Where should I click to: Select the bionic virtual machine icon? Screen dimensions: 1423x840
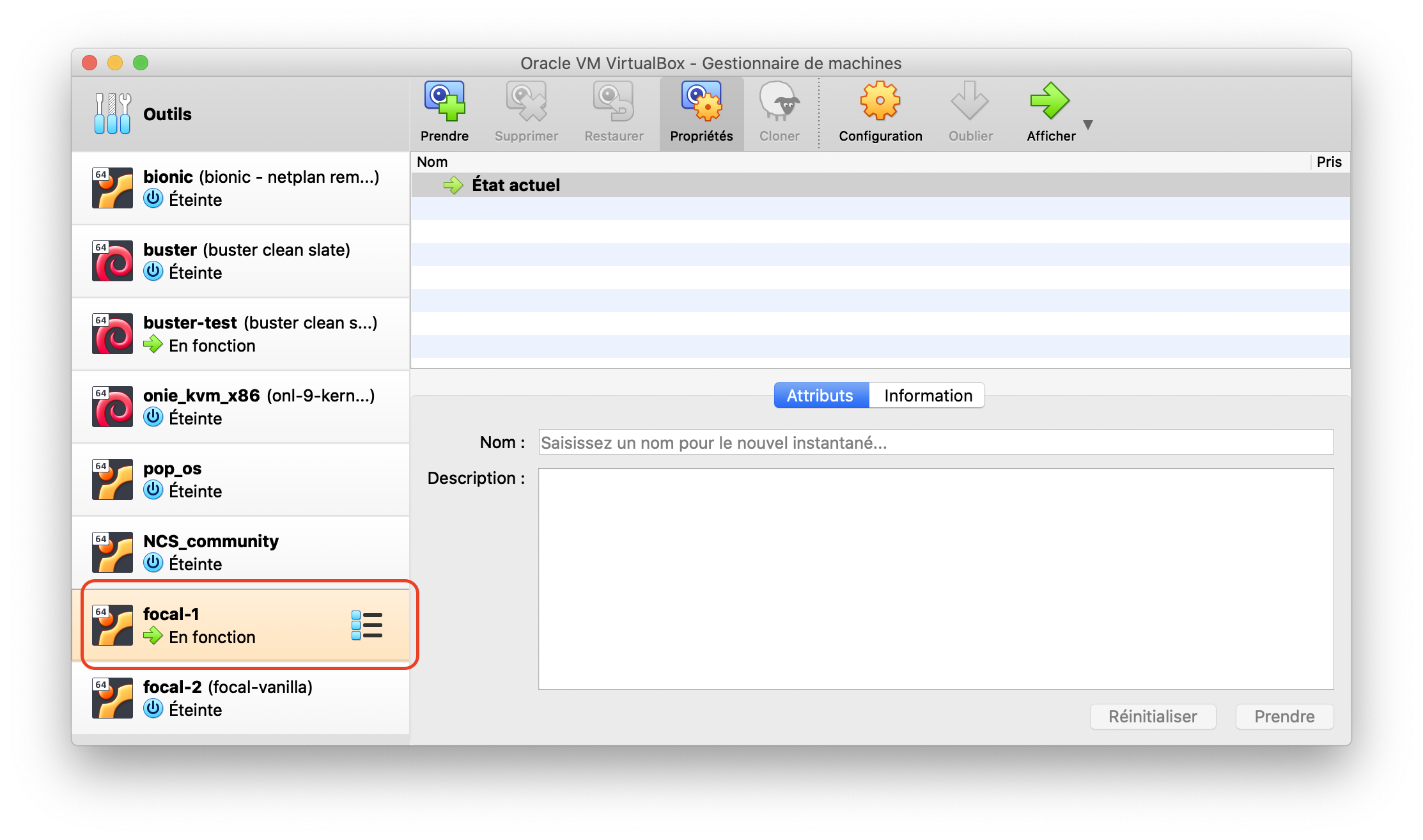tap(113, 188)
